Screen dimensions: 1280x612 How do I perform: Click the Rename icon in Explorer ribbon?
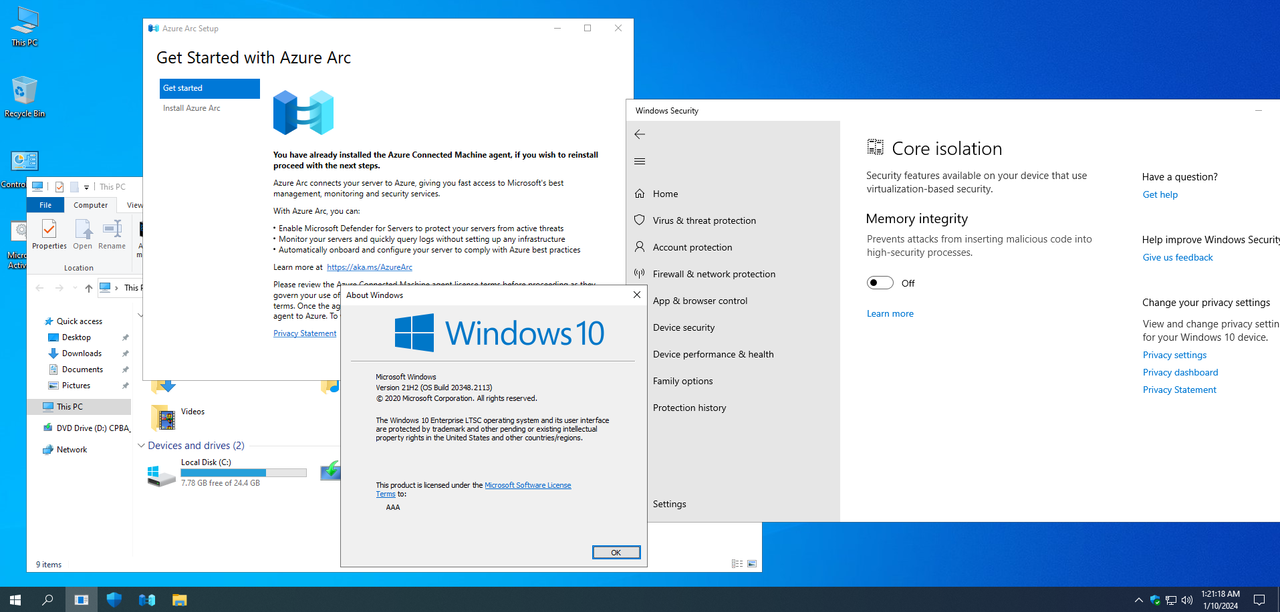click(112, 234)
